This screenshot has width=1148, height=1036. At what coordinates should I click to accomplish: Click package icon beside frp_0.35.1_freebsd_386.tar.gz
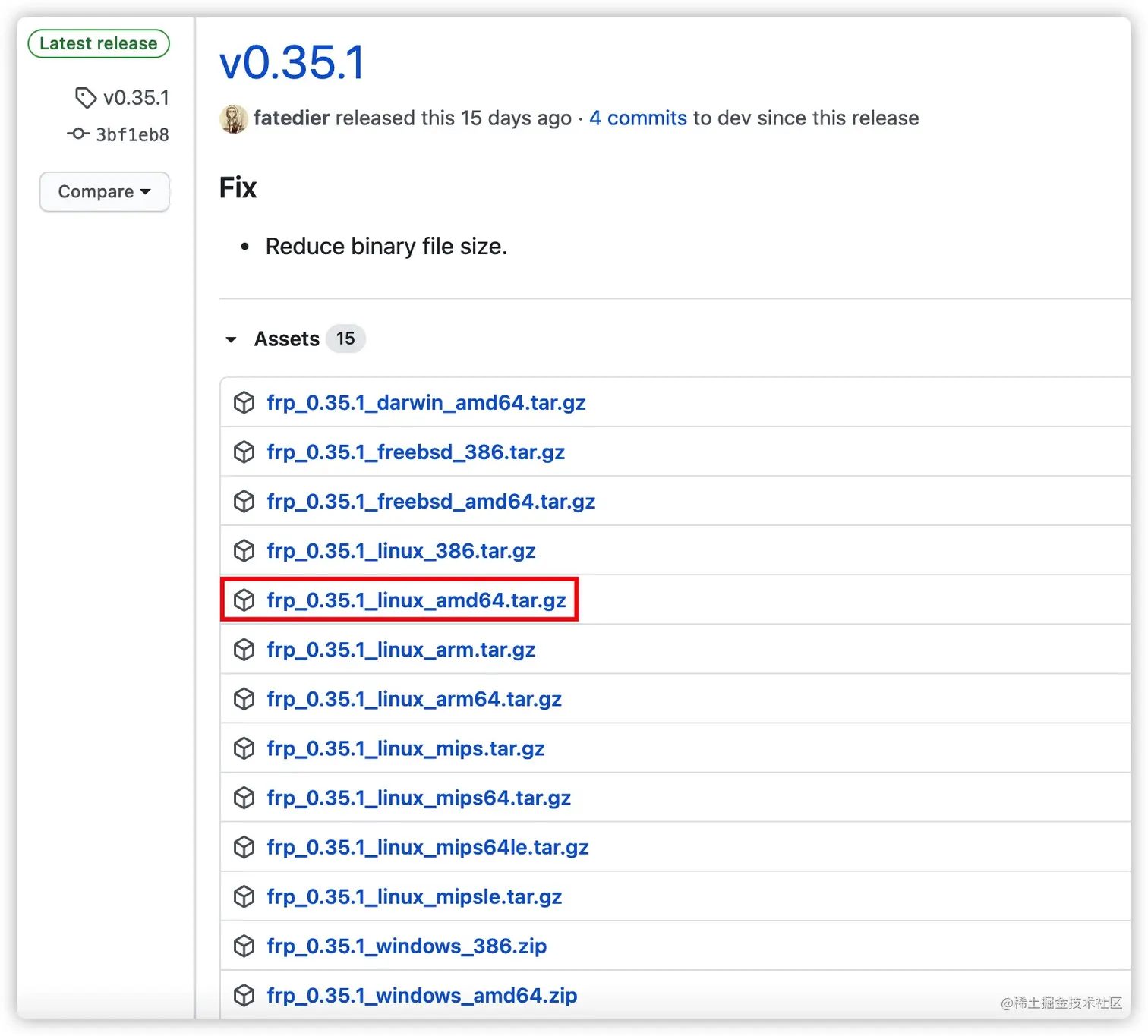[244, 452]
